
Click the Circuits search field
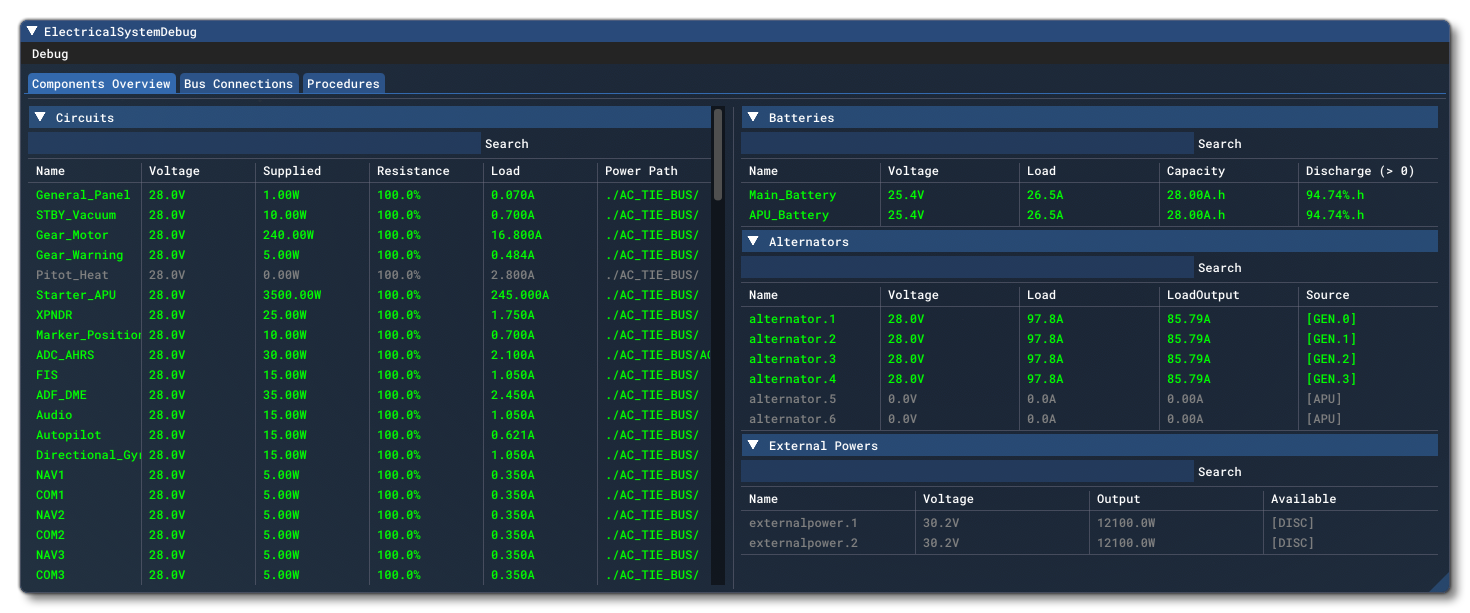pos(250,143)
